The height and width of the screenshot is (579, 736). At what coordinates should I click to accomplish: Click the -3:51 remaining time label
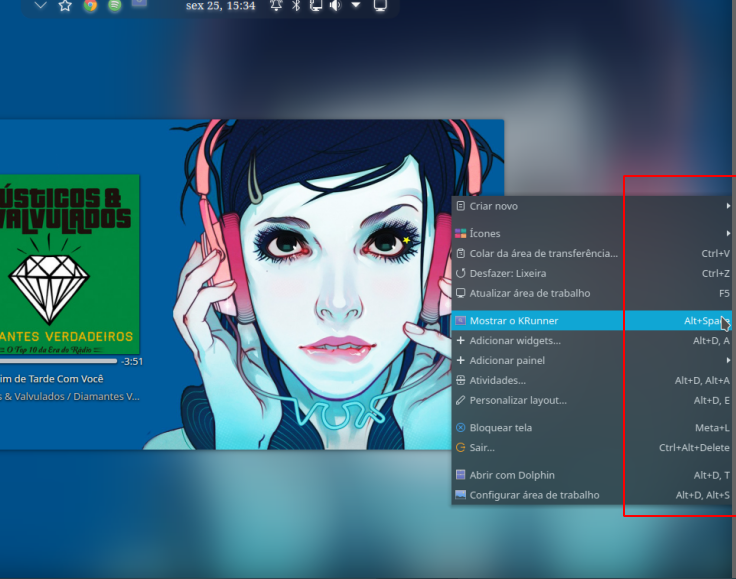tap(132, 361)
